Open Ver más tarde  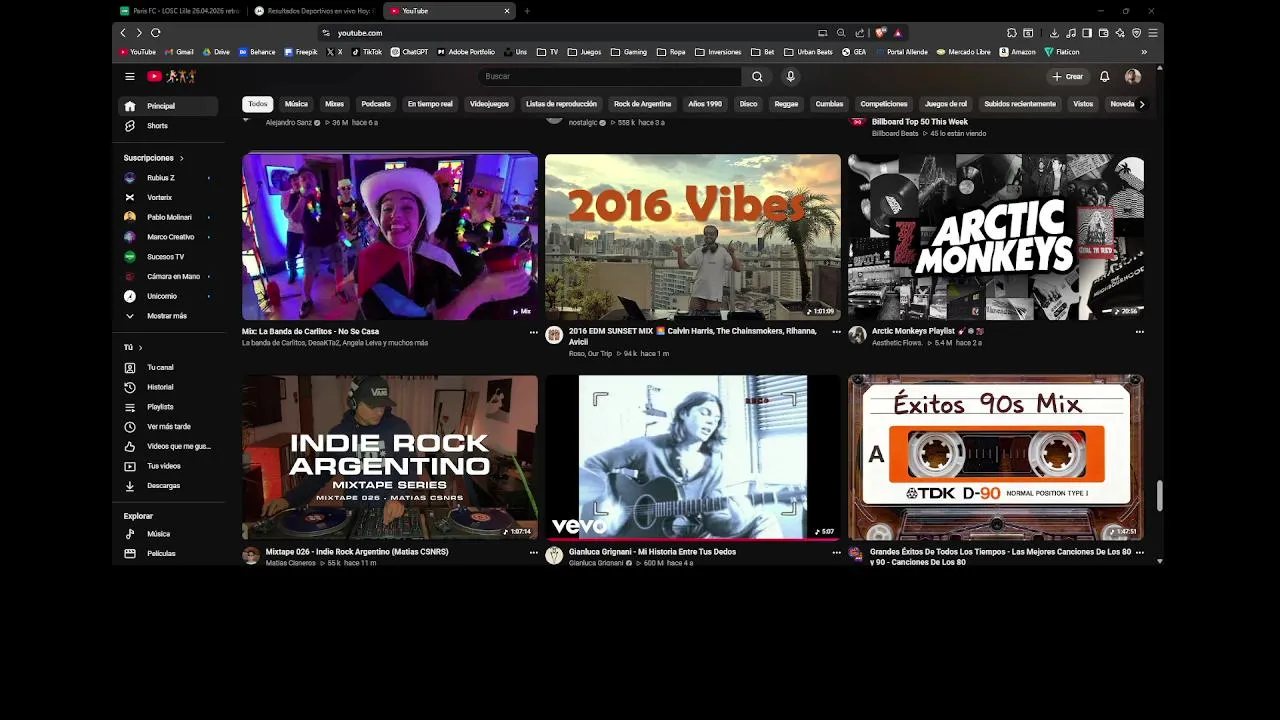pos(168,427)
